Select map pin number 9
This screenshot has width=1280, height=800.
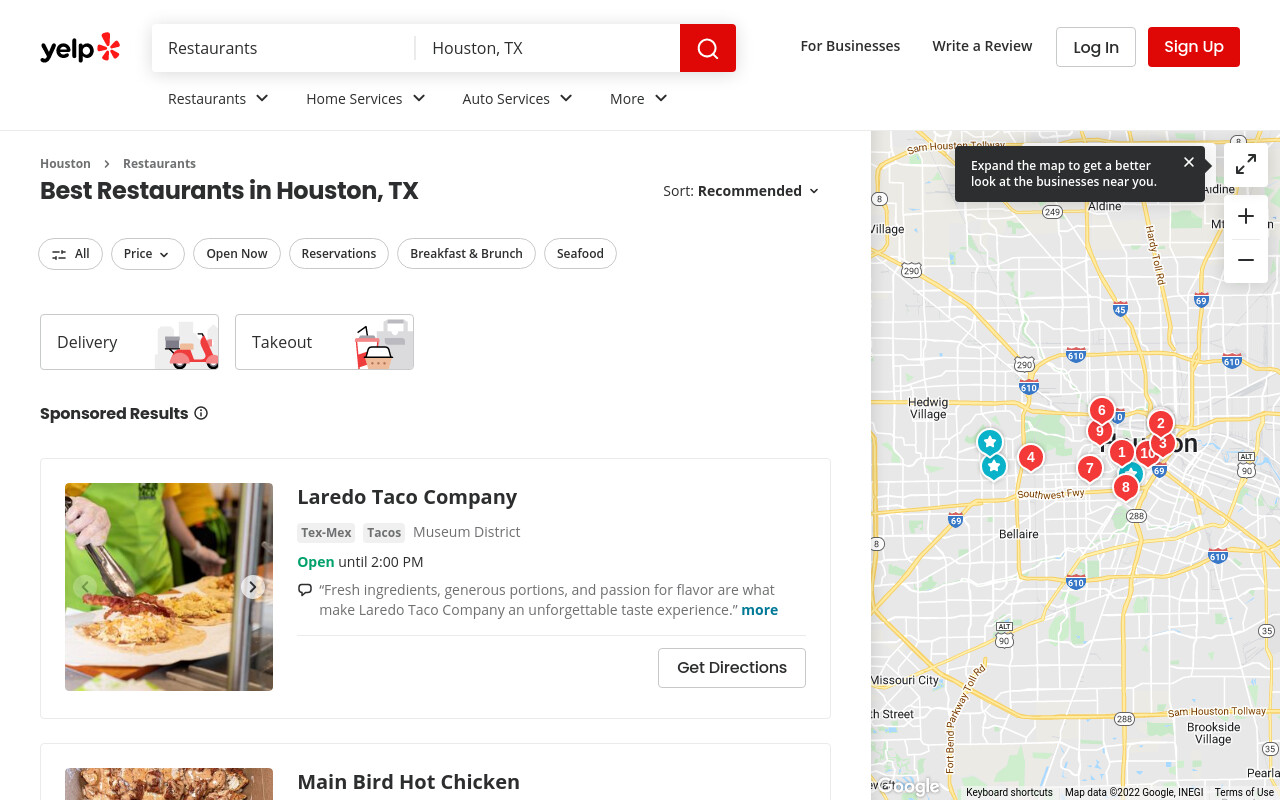tap(1098, 431)
